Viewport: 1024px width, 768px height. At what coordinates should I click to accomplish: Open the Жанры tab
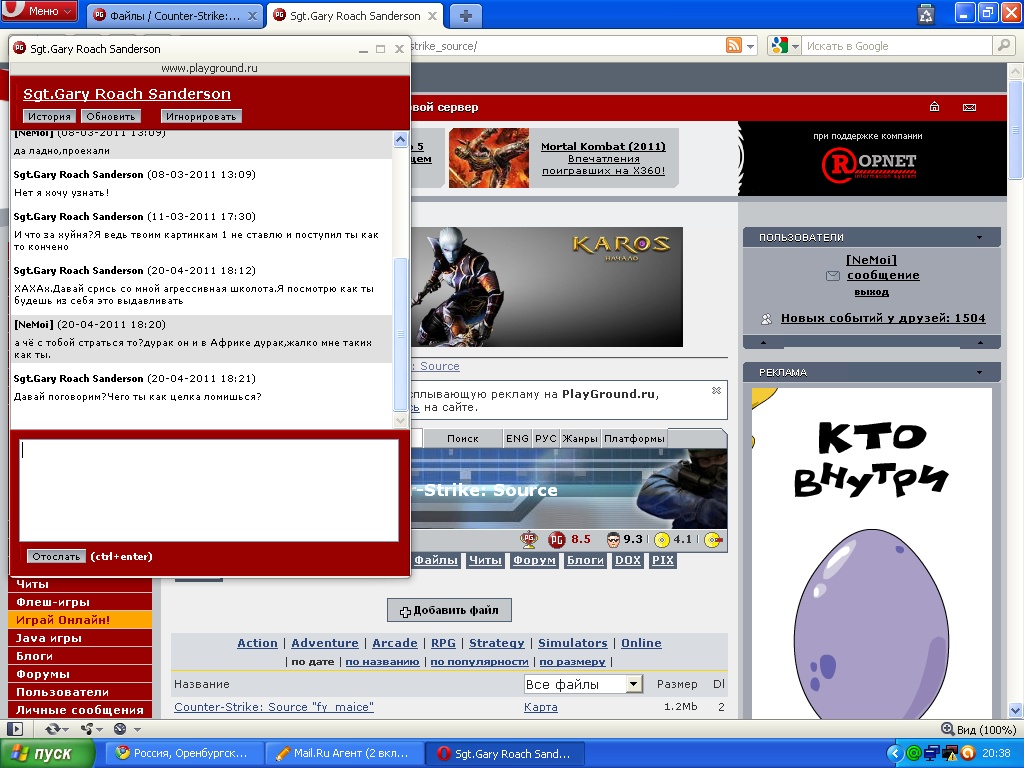[580, 438]
